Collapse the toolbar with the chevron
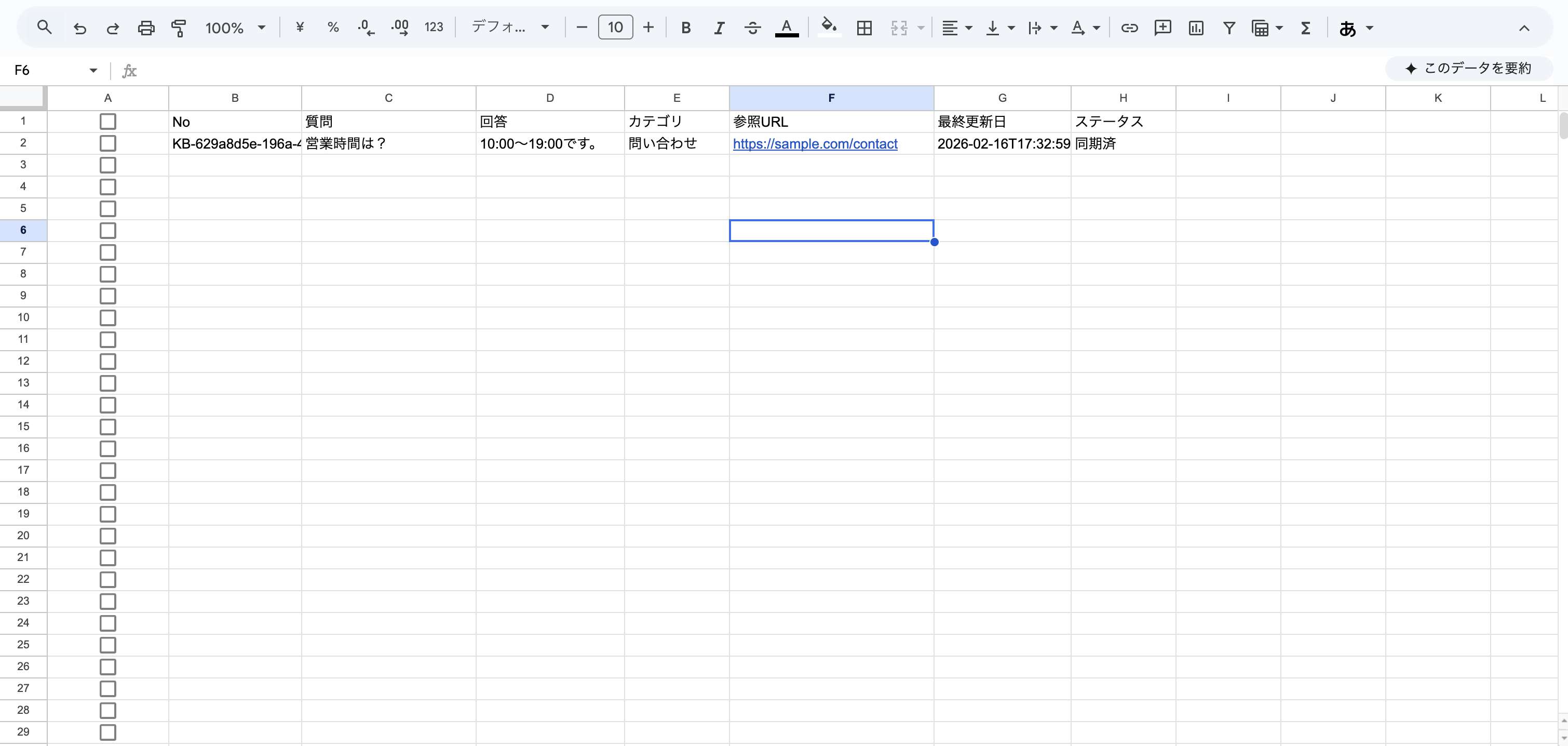The image size is (1568, 746). pos(1524,28)
